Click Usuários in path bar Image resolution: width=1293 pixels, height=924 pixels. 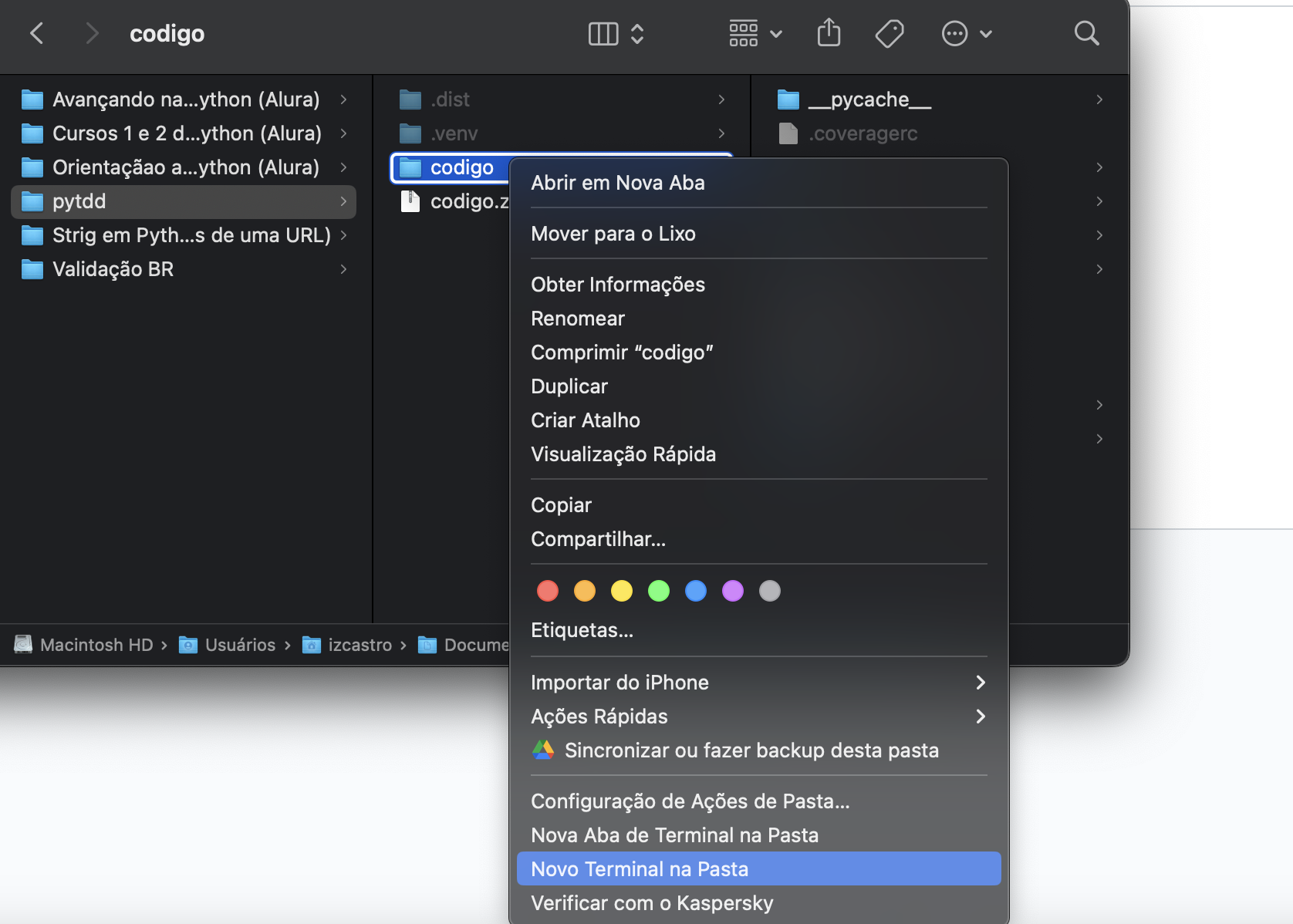[227, 645]
